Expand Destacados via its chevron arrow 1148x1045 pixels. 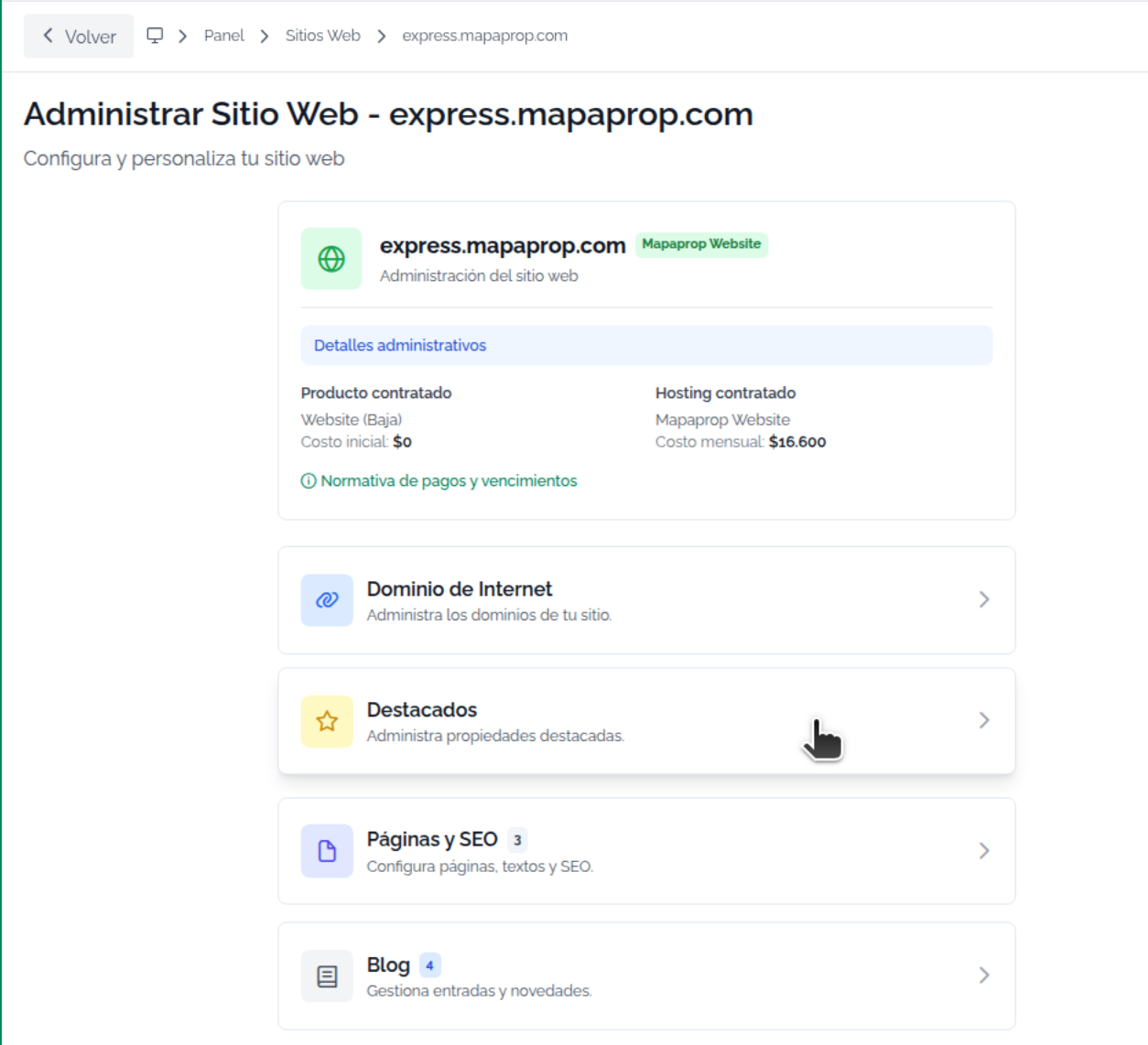coord(984,720)
